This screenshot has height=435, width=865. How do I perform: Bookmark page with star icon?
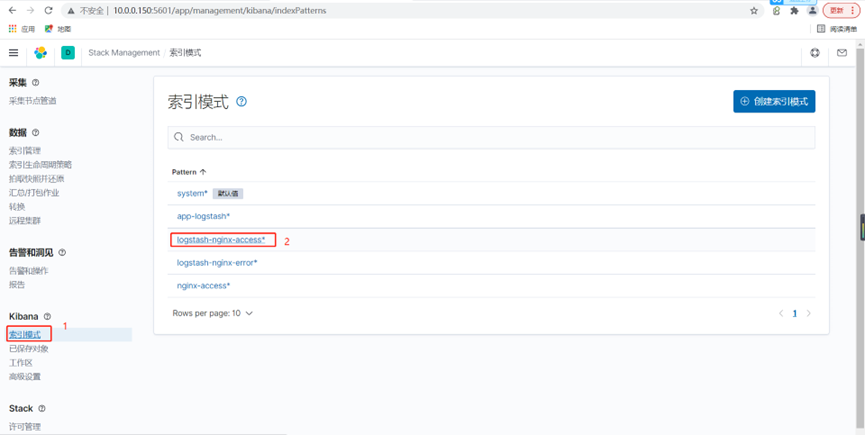pyautogui.click(x=754, y=10)
